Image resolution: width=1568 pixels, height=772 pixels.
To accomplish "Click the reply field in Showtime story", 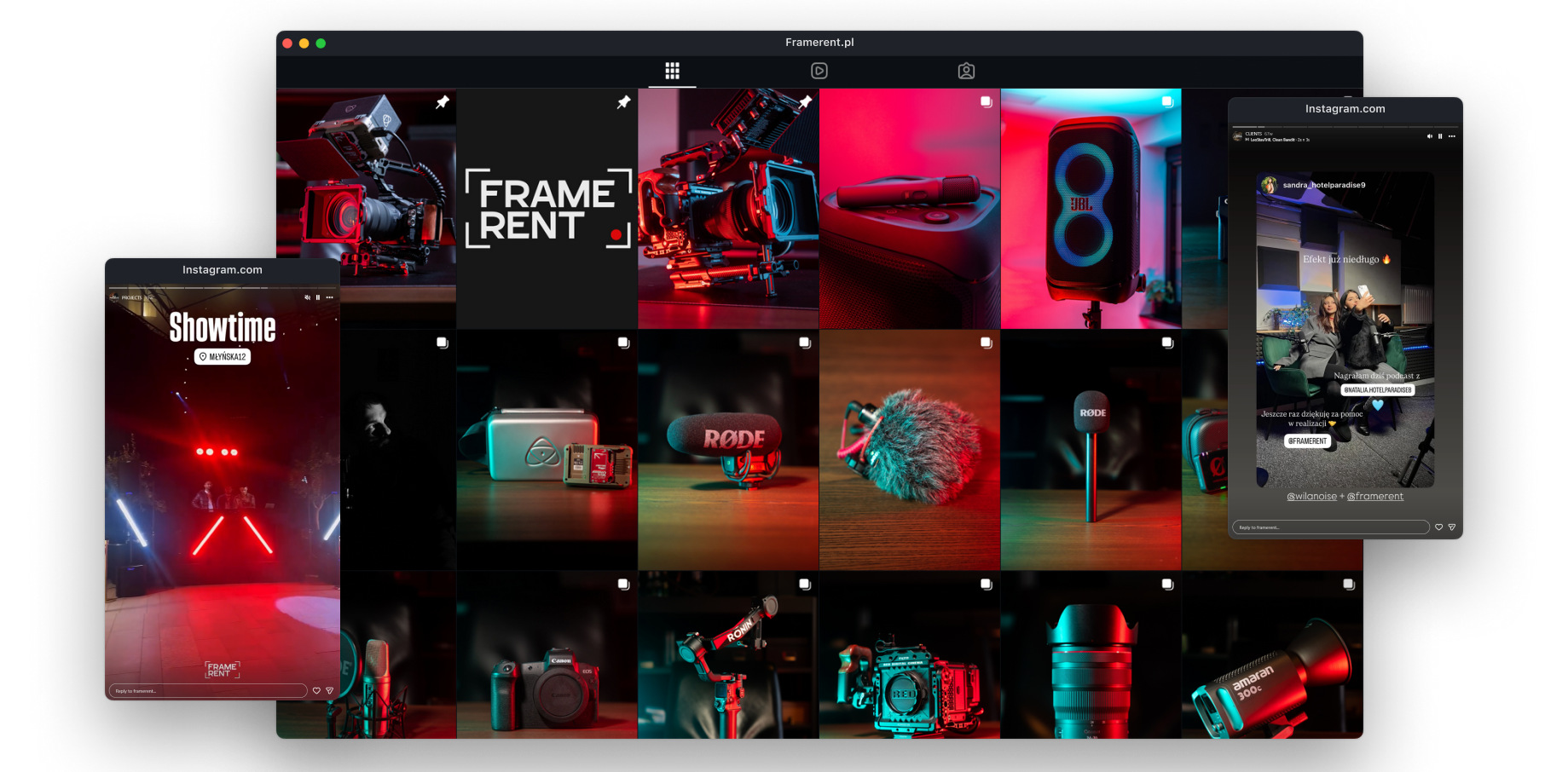I will 207,691.
